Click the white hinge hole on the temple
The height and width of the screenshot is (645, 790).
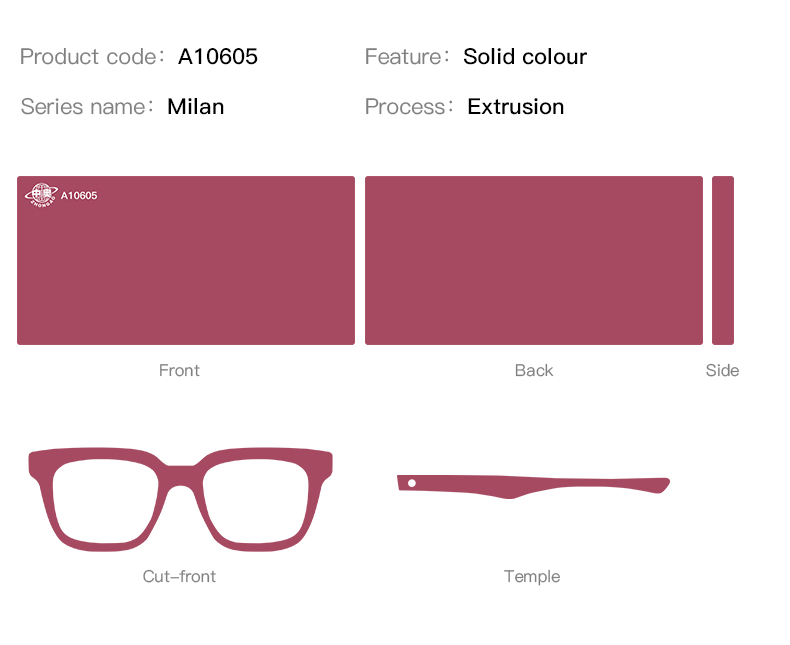tap(411, 484)
